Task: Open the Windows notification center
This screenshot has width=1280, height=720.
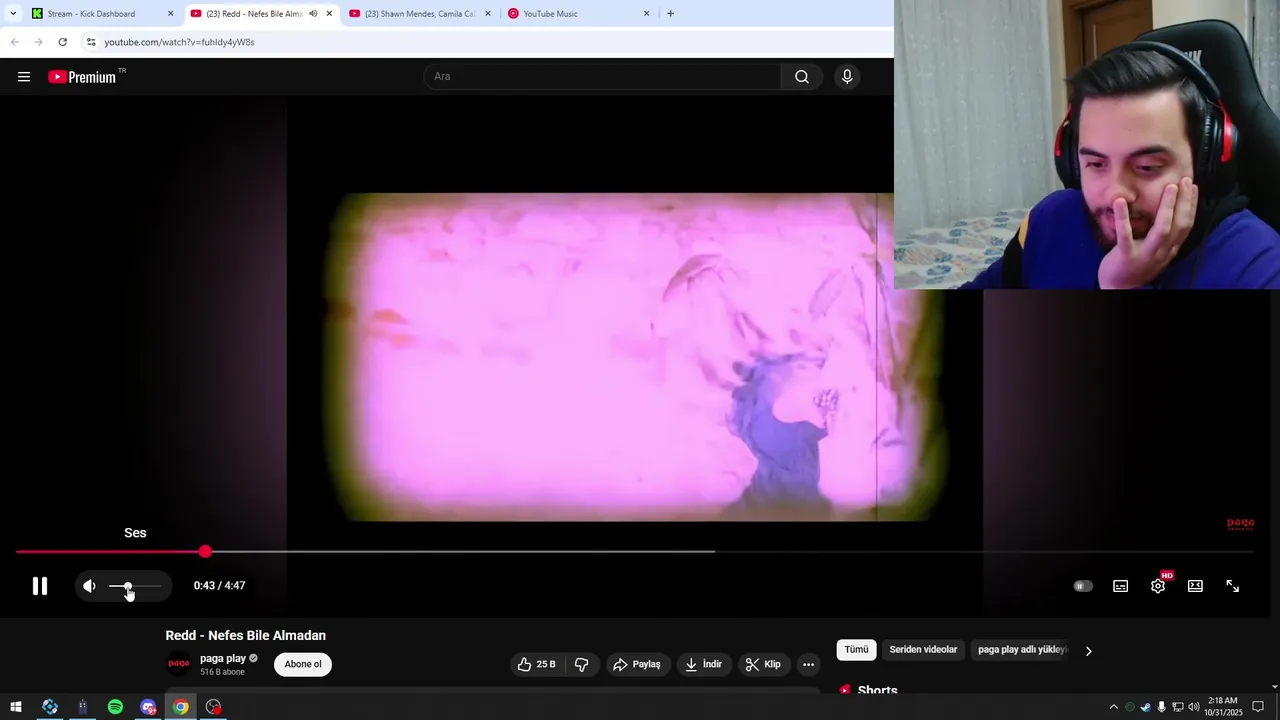Action: coord(1258,707)
